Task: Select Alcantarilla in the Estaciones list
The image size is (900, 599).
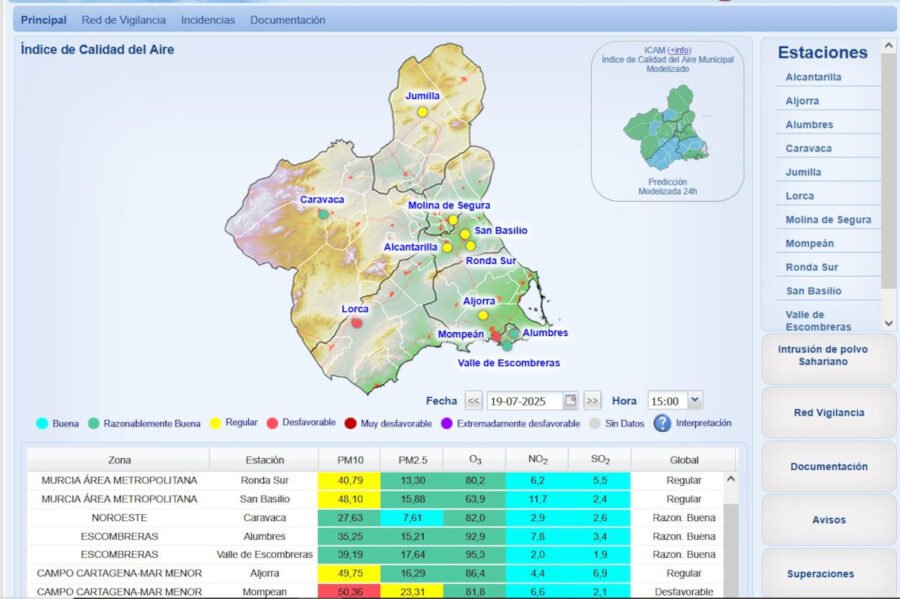Action: point(813,77)
